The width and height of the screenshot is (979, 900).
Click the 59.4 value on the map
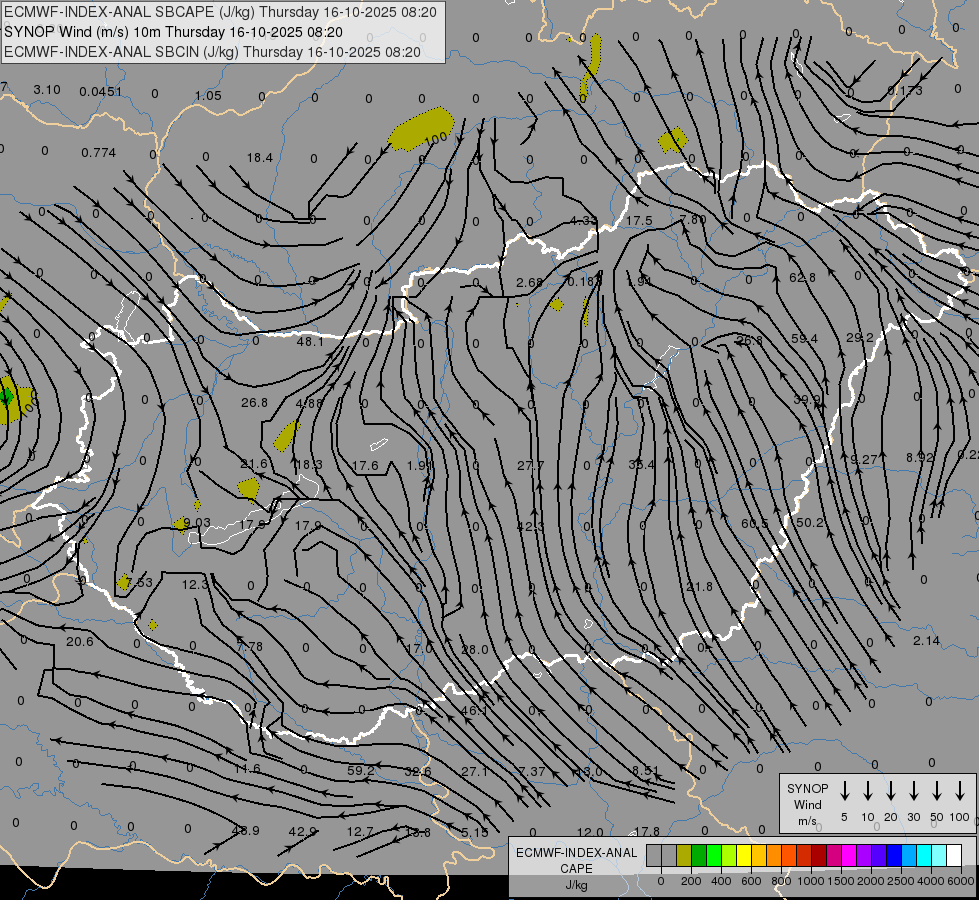coord(804,339)
